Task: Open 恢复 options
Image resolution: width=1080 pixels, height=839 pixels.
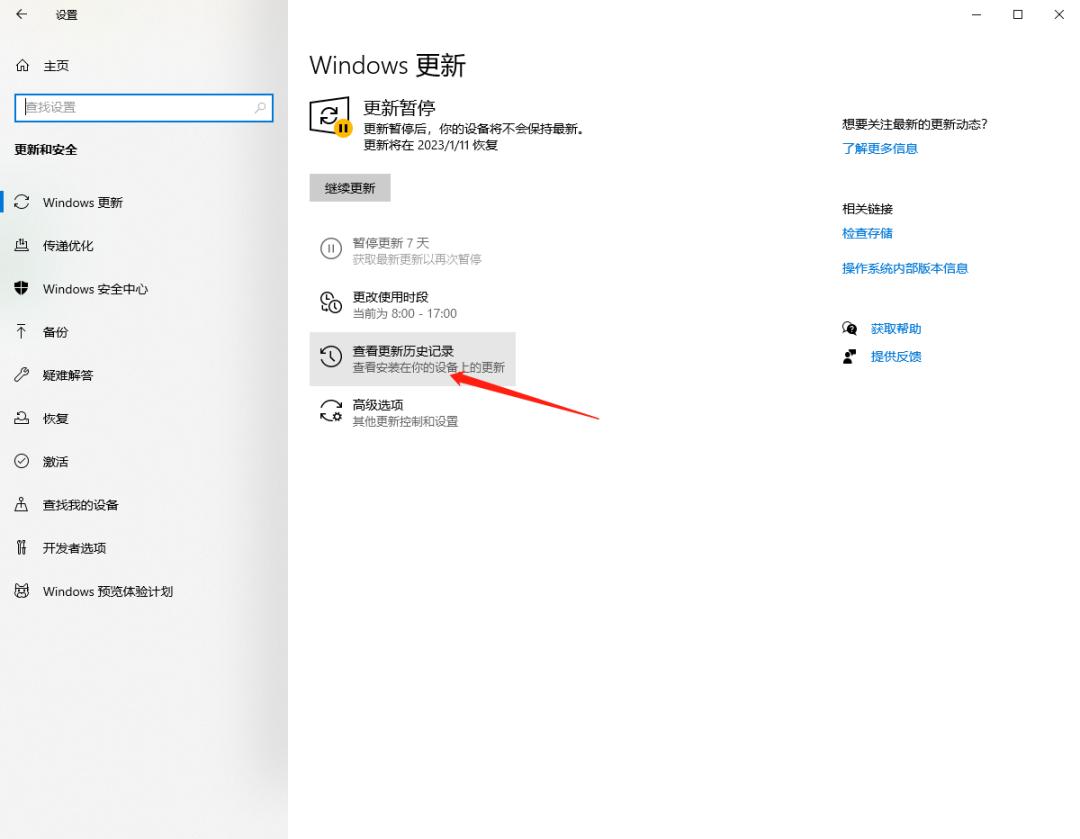Action: tap(54, 418)
